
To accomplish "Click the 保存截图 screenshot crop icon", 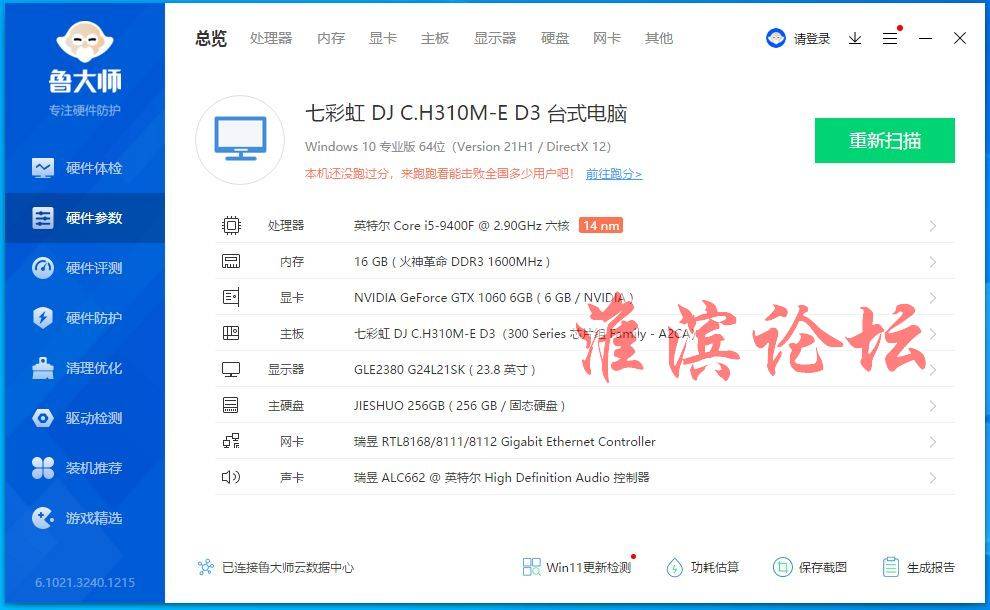I will pos(782,567).
